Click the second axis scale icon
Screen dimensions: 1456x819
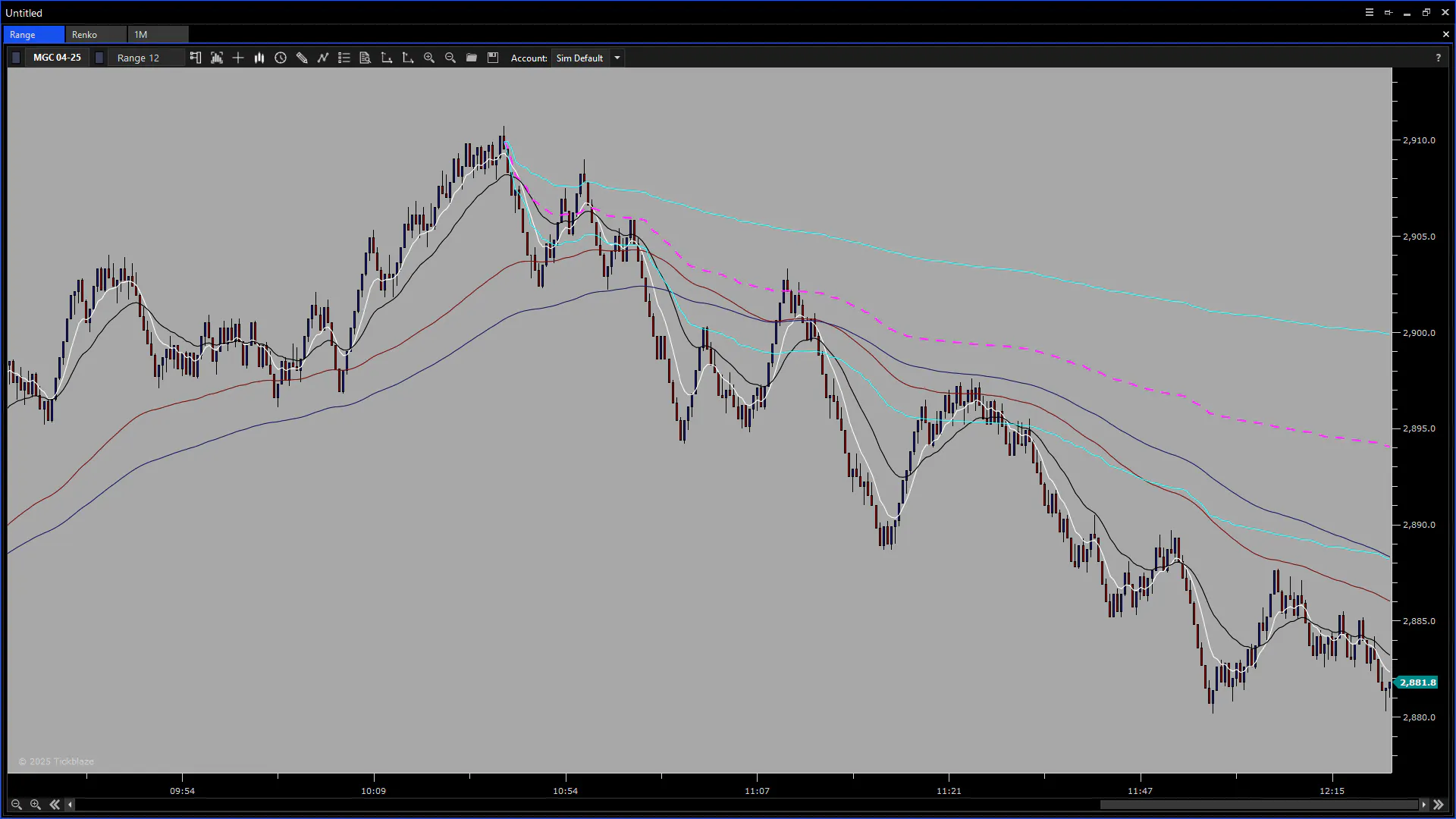pyautogui.click(x=408, y=58)
